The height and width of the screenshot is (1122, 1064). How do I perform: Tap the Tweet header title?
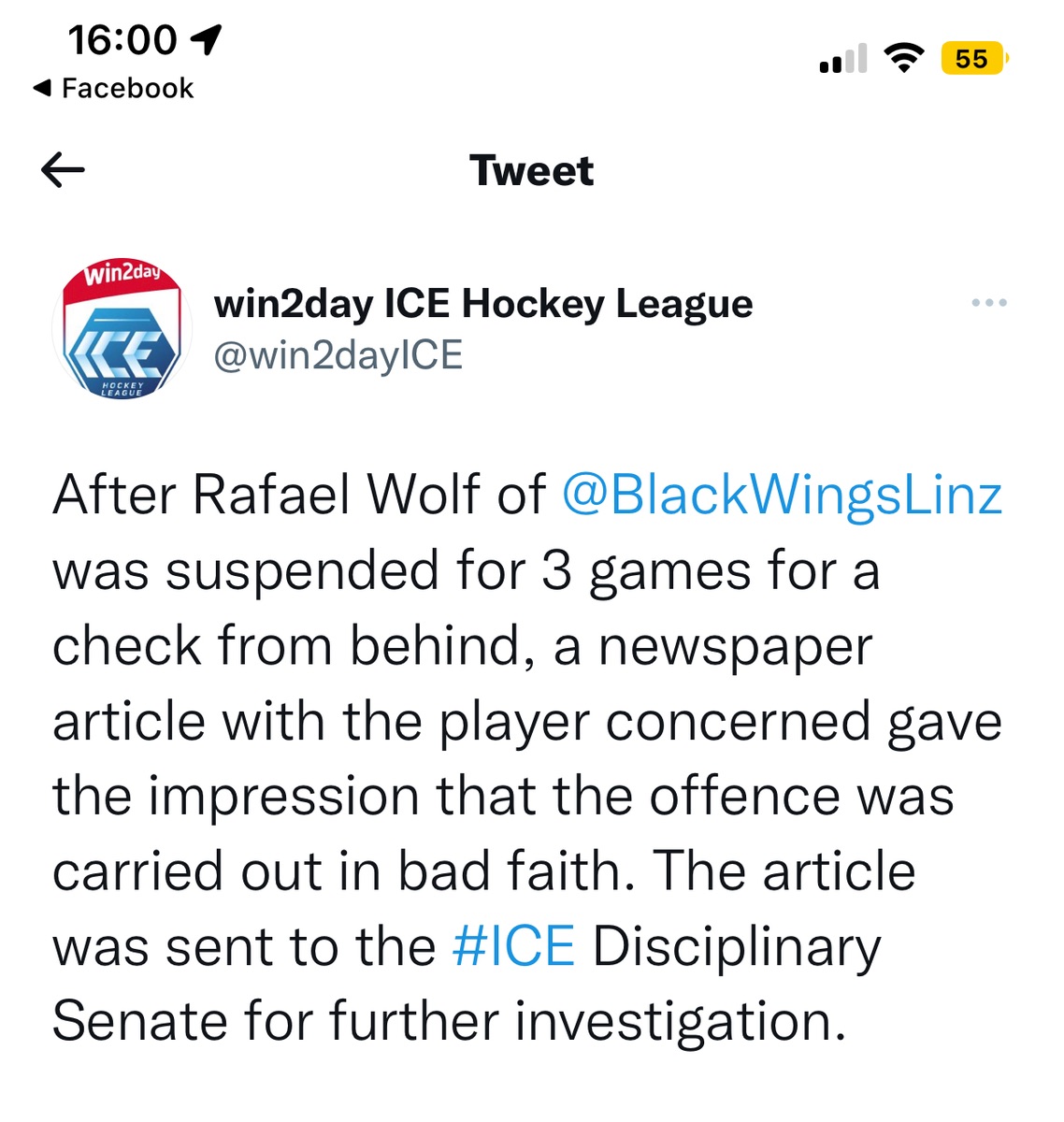click(531, 171)
